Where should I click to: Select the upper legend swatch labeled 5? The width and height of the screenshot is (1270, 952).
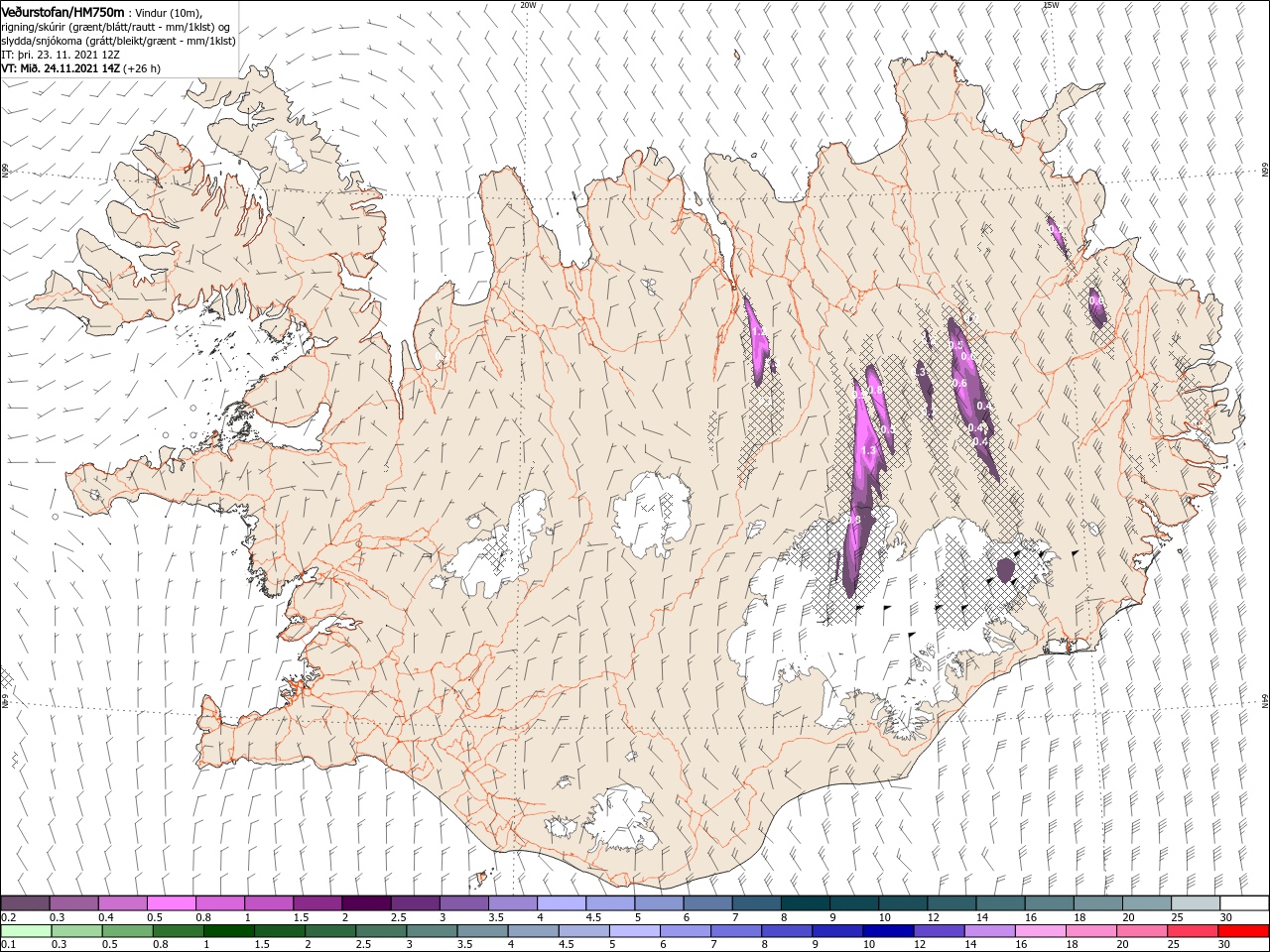coord(659,902)
